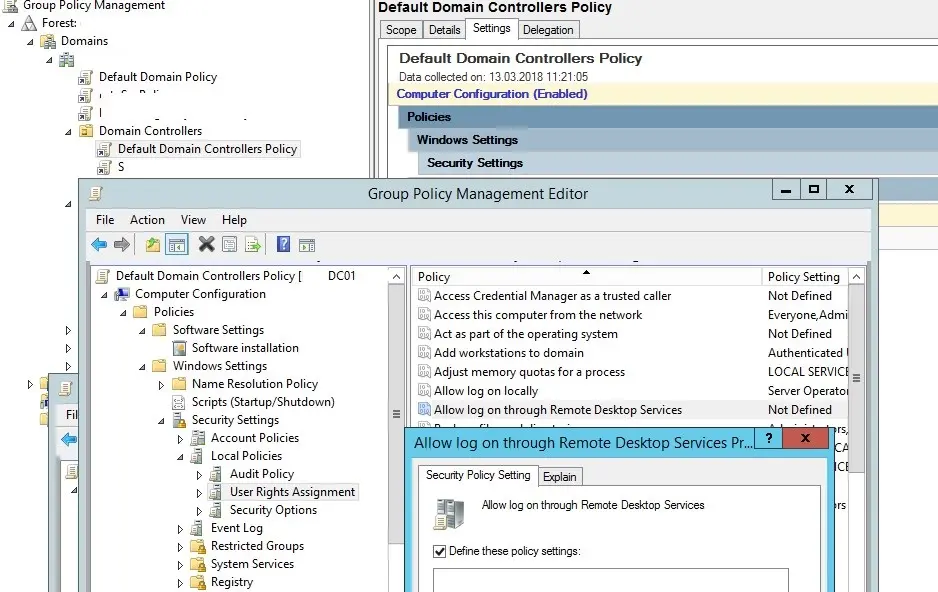Click the Editor tree pane scroll up arrow

coord(396,277)
